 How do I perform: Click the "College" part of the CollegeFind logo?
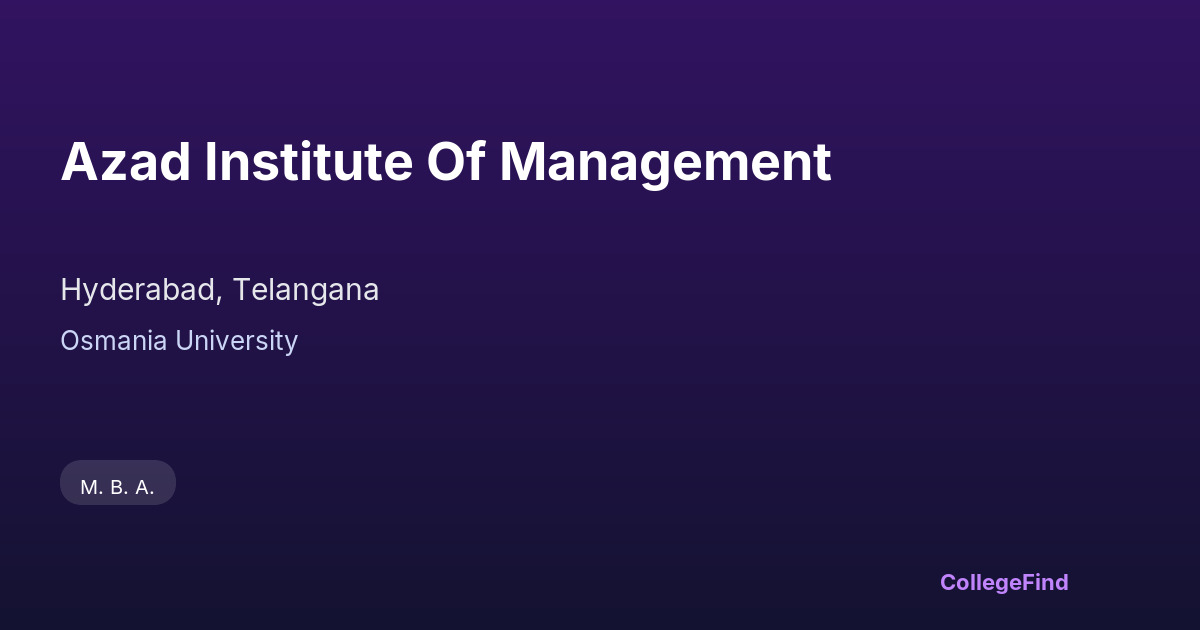coord(984,582)
